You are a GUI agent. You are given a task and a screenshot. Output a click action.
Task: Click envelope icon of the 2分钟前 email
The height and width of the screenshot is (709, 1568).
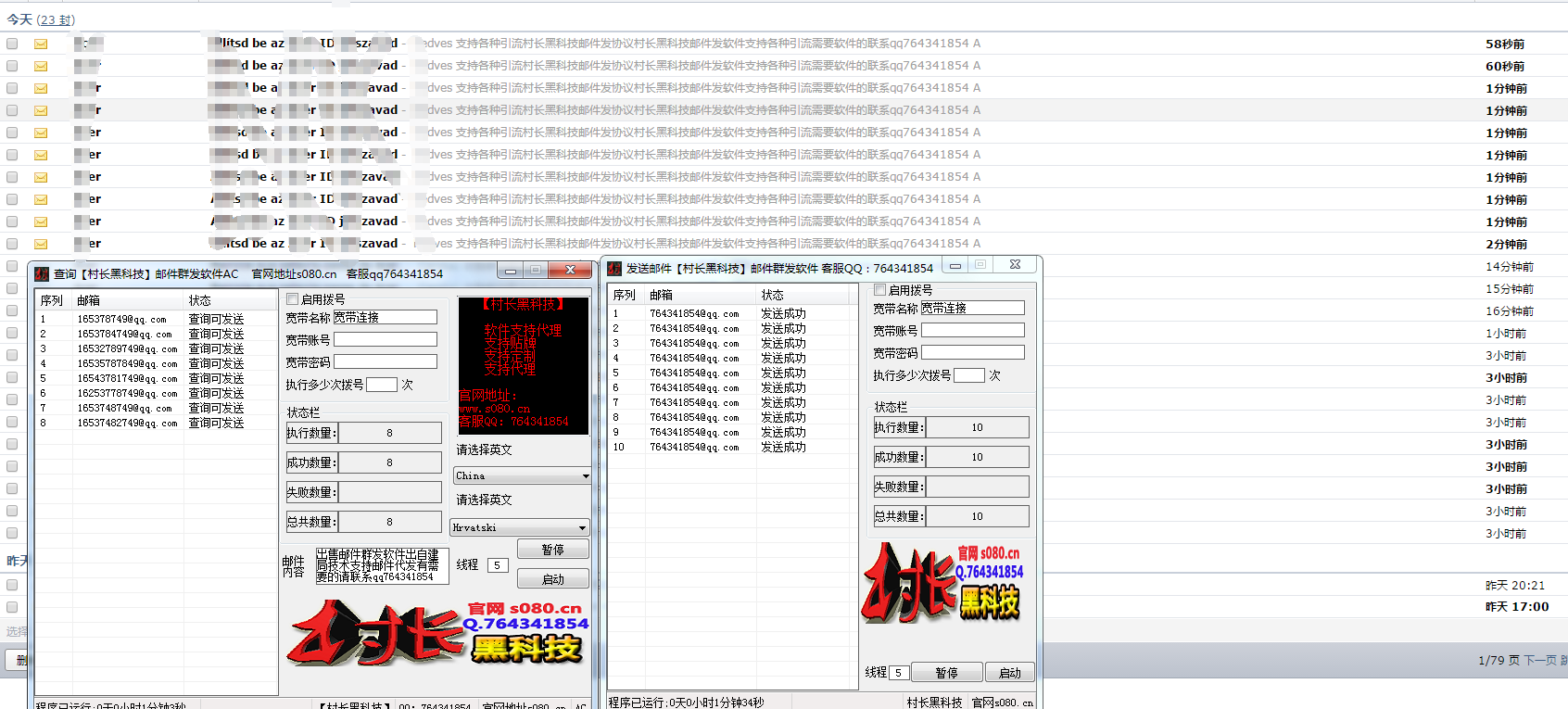[x=41, y=244]
